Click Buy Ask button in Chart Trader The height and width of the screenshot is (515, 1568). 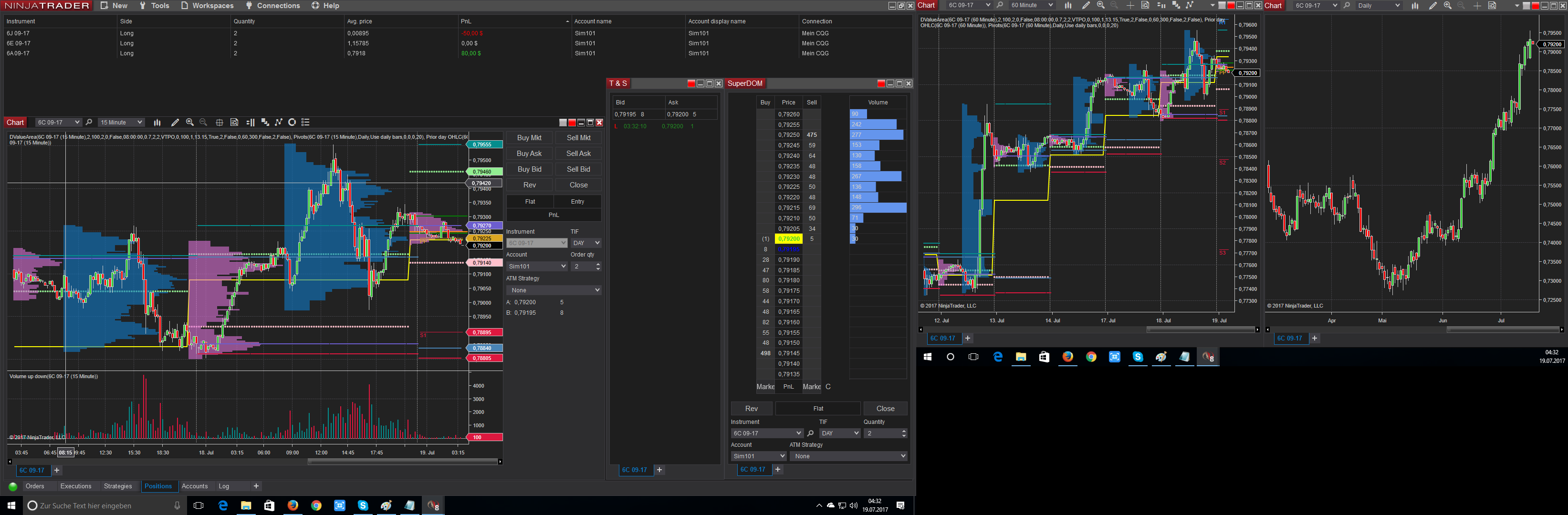click(529, 154)
